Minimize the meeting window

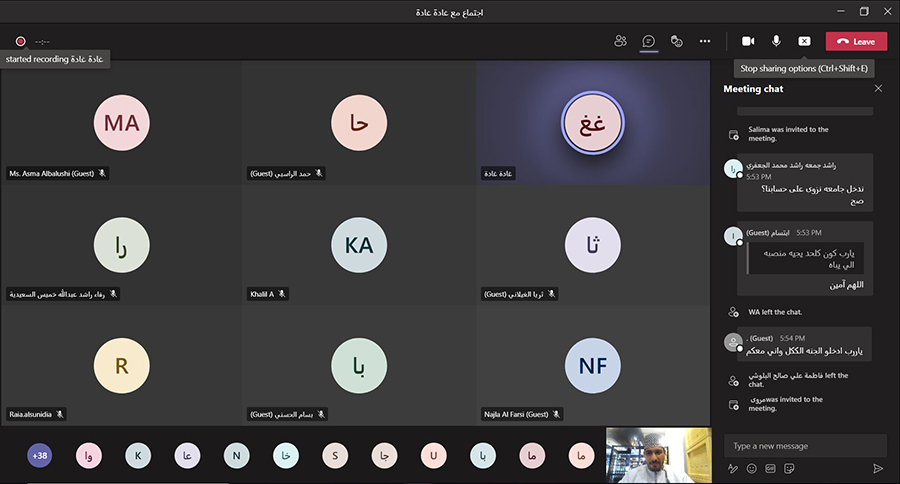tap(841, 11)
